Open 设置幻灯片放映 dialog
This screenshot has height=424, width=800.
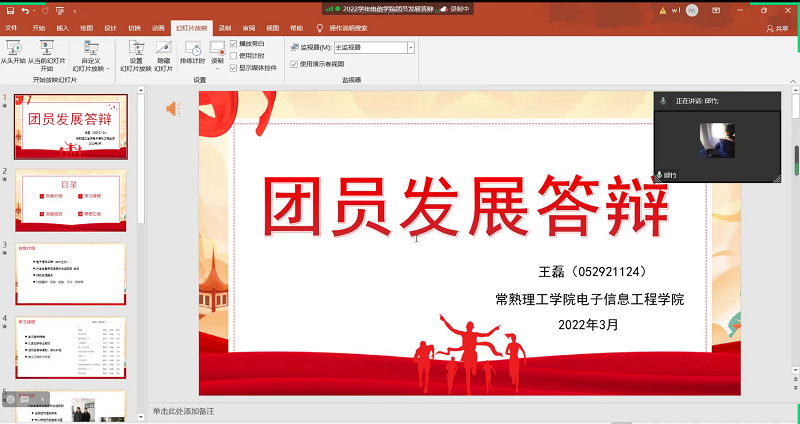coord(136,56)
